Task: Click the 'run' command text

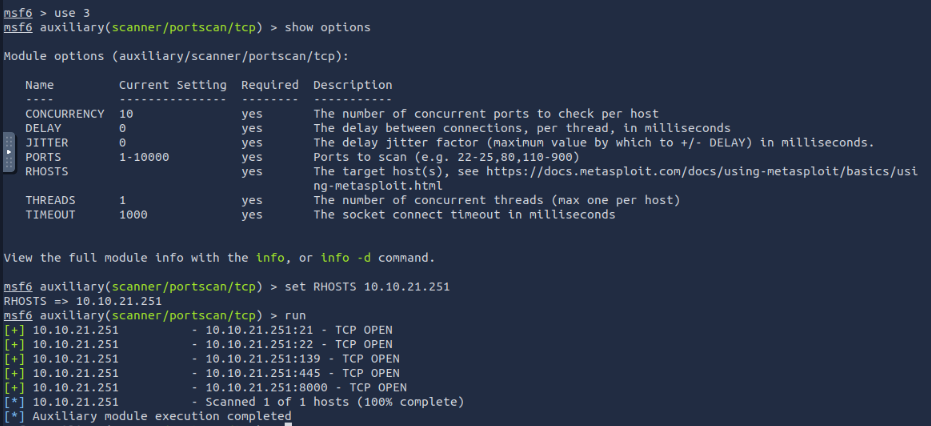Action: 295,315
